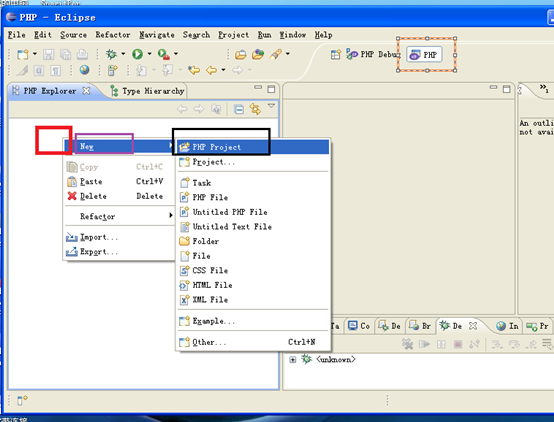
Task: Switch to the Type Hierarchy tab
Action: pos(147,91)
